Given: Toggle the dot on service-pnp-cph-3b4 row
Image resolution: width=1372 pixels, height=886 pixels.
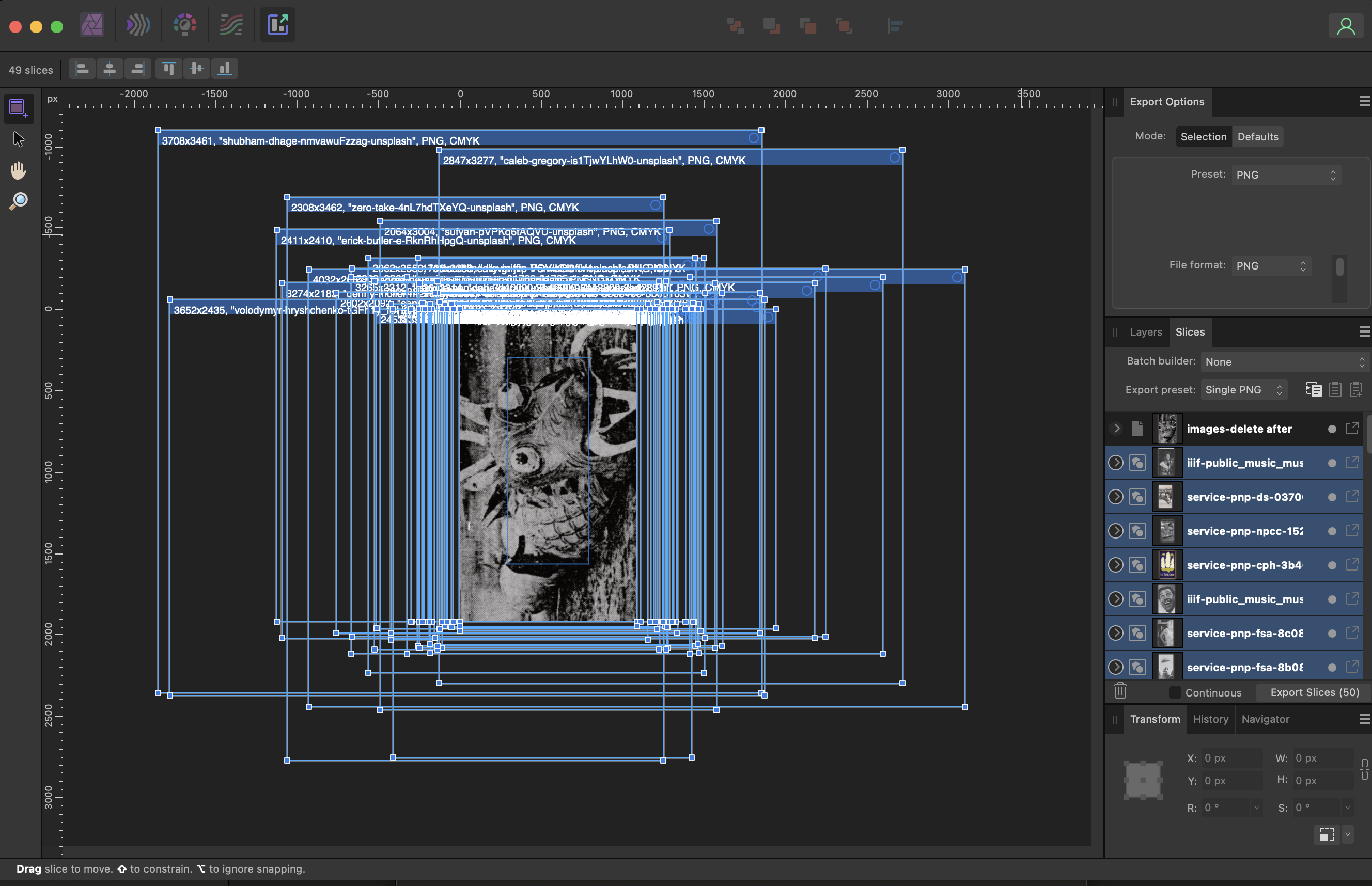Looking at the screenshot, I should click(x=1332, y=565).
